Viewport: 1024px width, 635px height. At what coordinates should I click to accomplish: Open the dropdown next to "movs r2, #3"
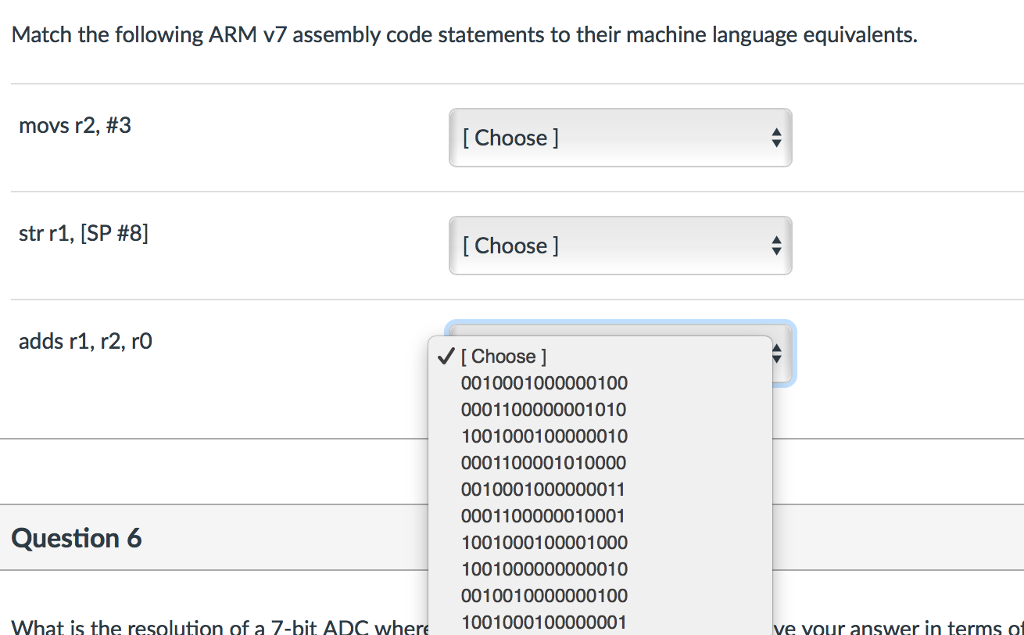(x=620, y=138)
